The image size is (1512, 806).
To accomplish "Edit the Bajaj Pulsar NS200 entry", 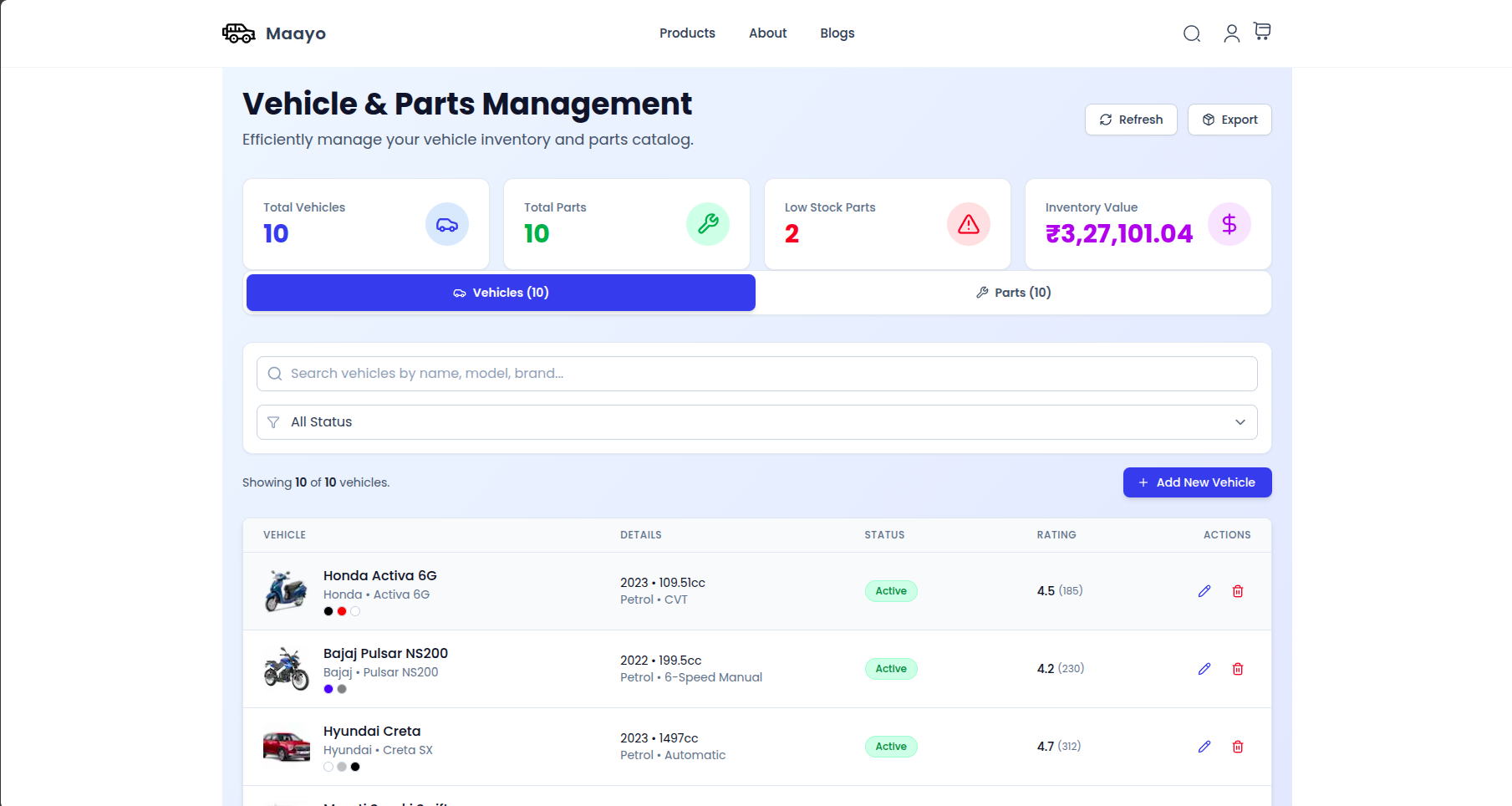I will [x=1204, y=669].
